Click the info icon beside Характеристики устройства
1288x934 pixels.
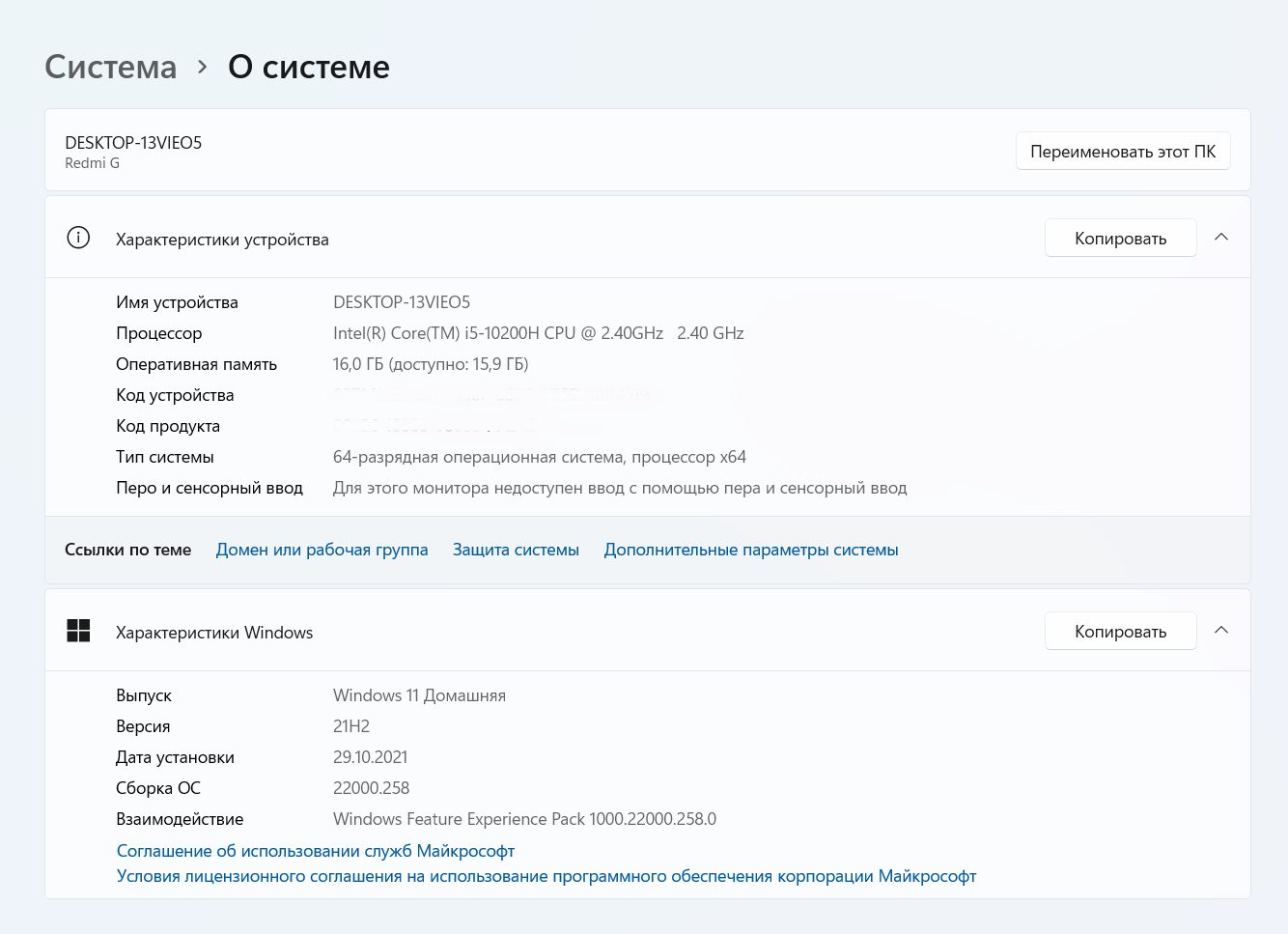tap(78, 238)
